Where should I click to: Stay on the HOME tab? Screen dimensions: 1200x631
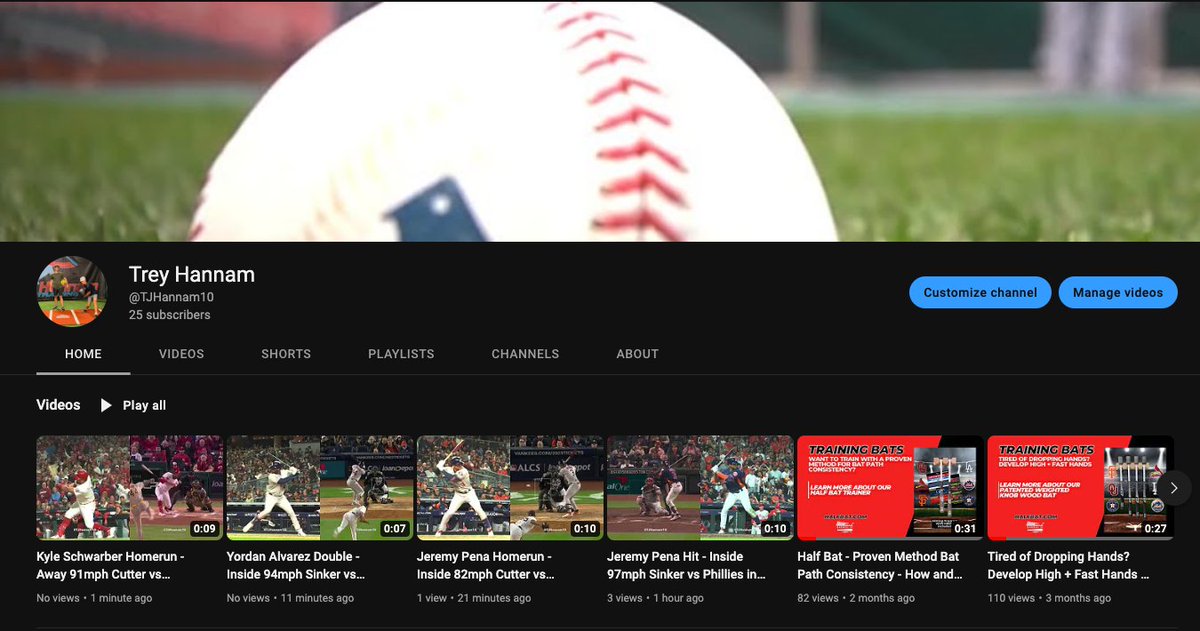click(x=83, y=353)
